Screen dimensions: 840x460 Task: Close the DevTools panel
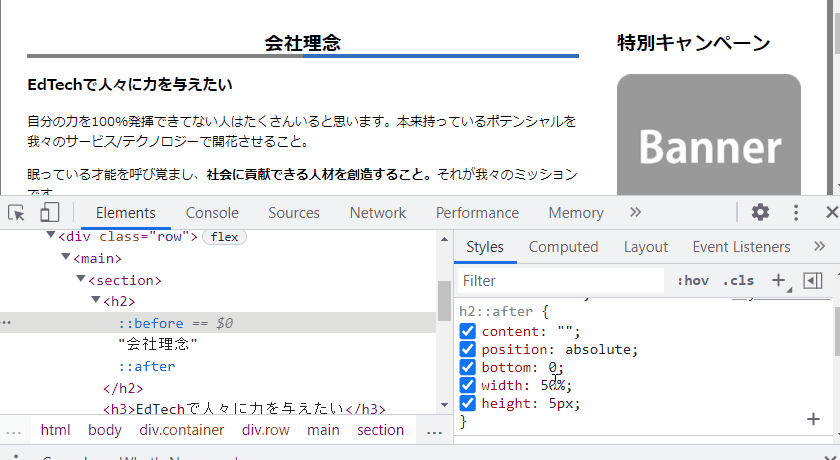click(x=832, y=213)
